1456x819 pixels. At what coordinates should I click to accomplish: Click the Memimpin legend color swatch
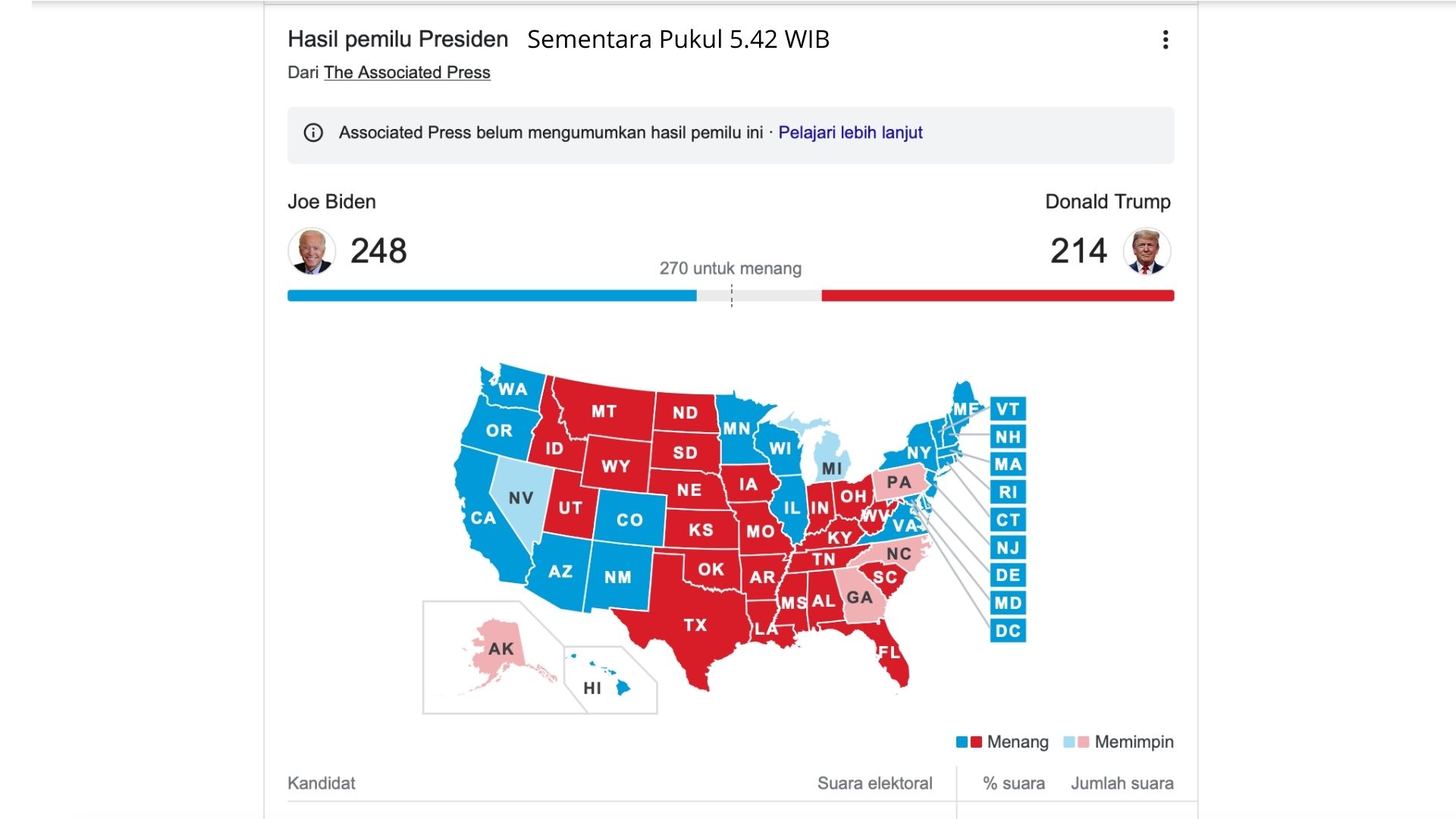coord(1077,742)
